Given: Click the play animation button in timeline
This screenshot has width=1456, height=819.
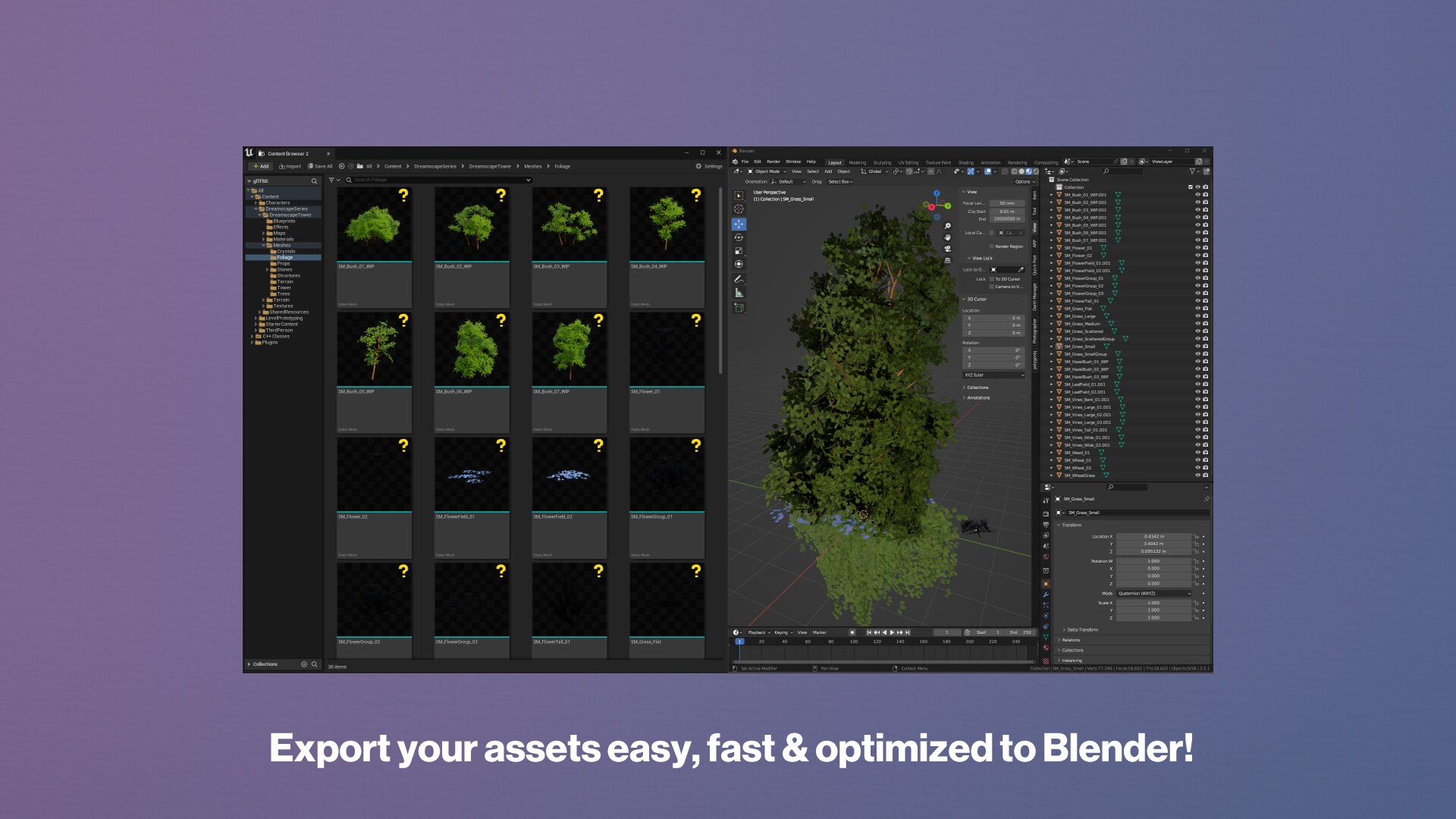Looking at the screenshot, I should [x=892, y=632].
